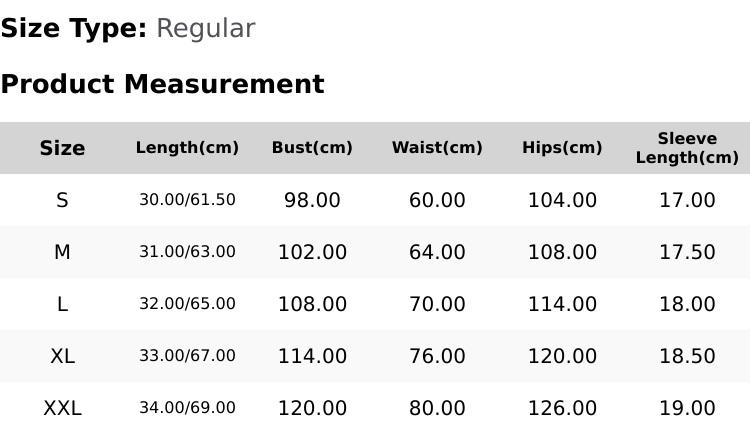Select the L size row label
This screenshot has width=750, height=434.
point(62,304)
